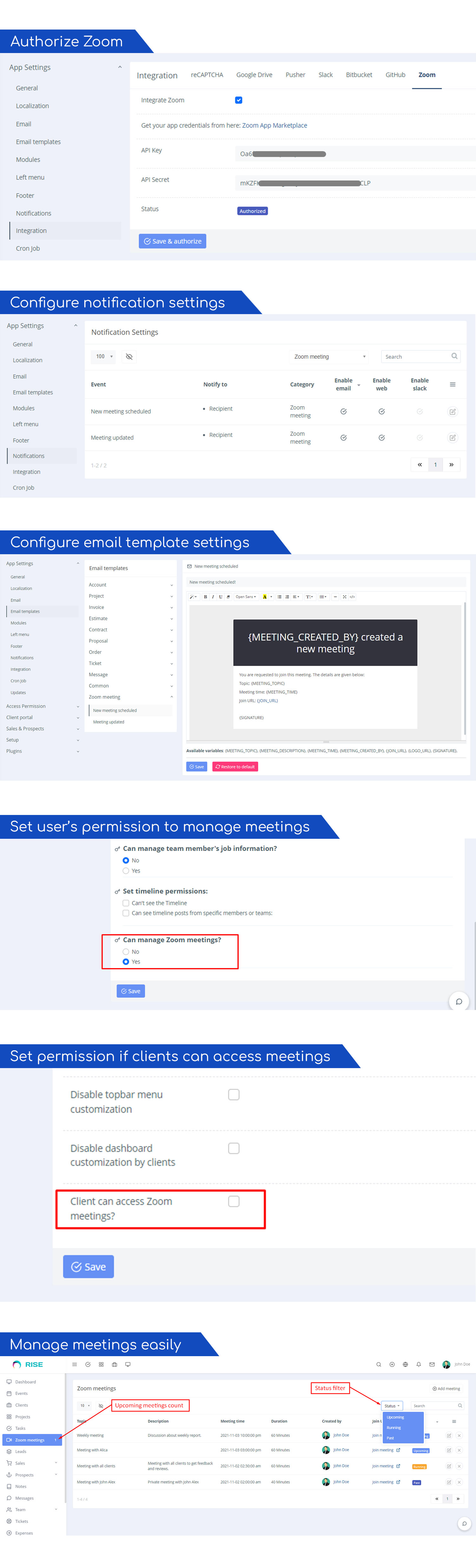Click the RISE logo
The image size is (476, 1568).
(28, 1365)
